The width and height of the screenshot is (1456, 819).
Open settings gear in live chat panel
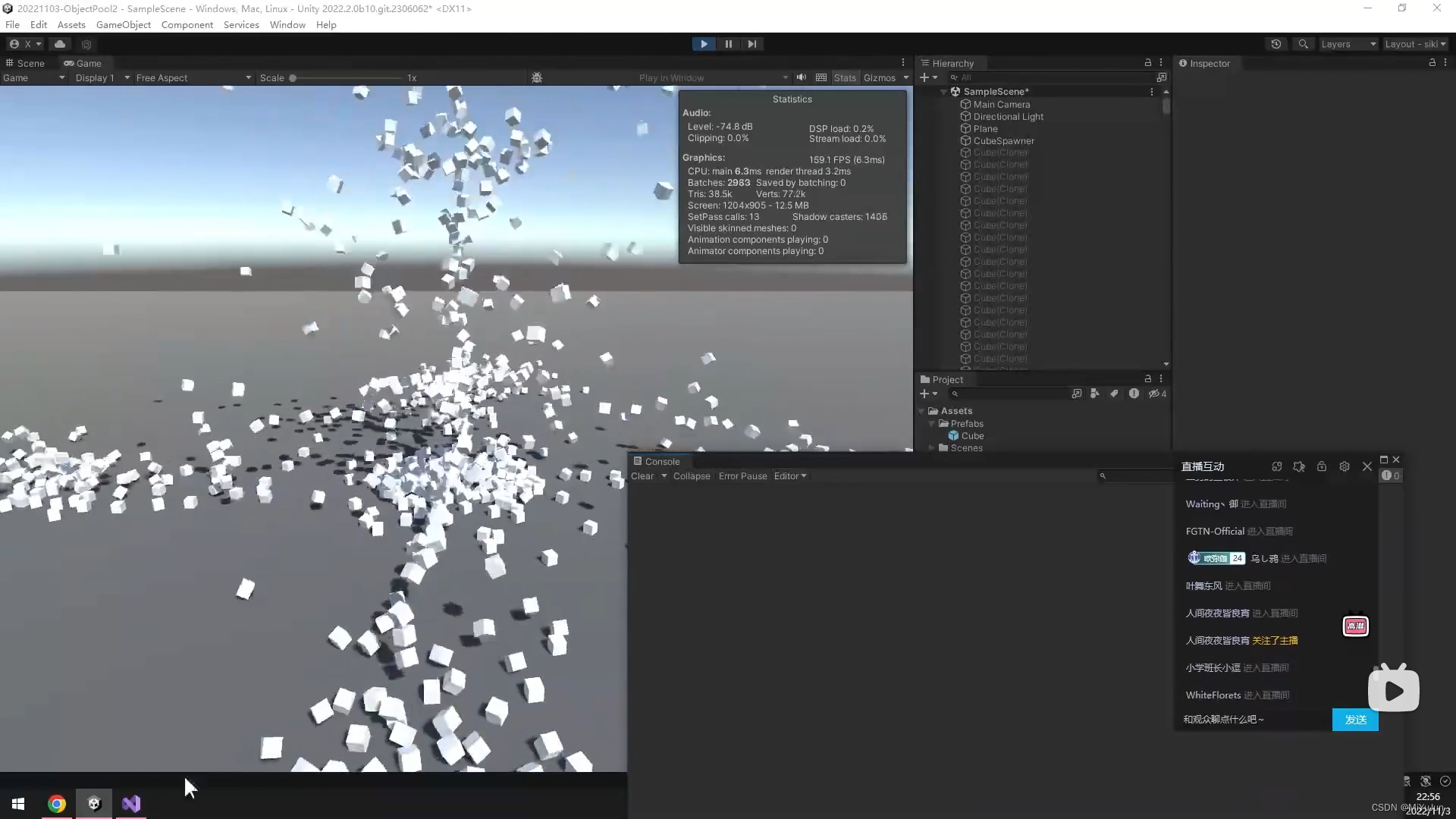tap(1345, 466)
